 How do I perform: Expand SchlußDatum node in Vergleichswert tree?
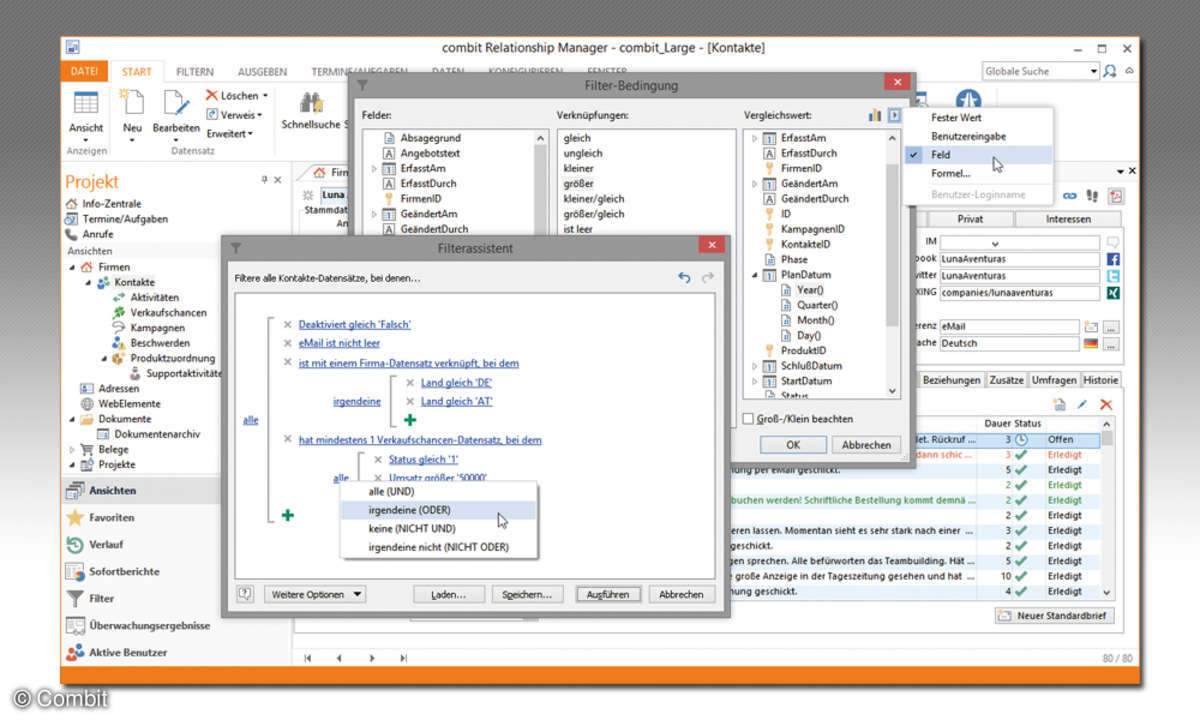[756, 366]
